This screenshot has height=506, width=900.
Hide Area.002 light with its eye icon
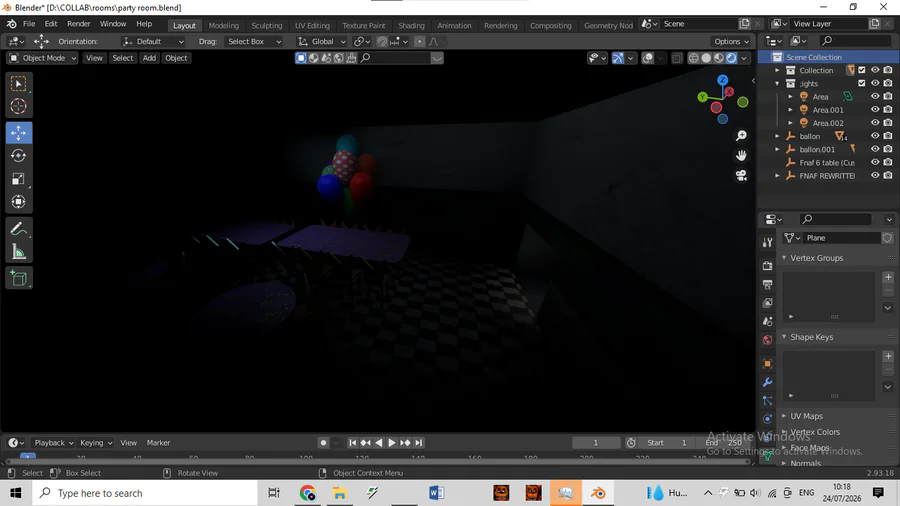point(875,123)
